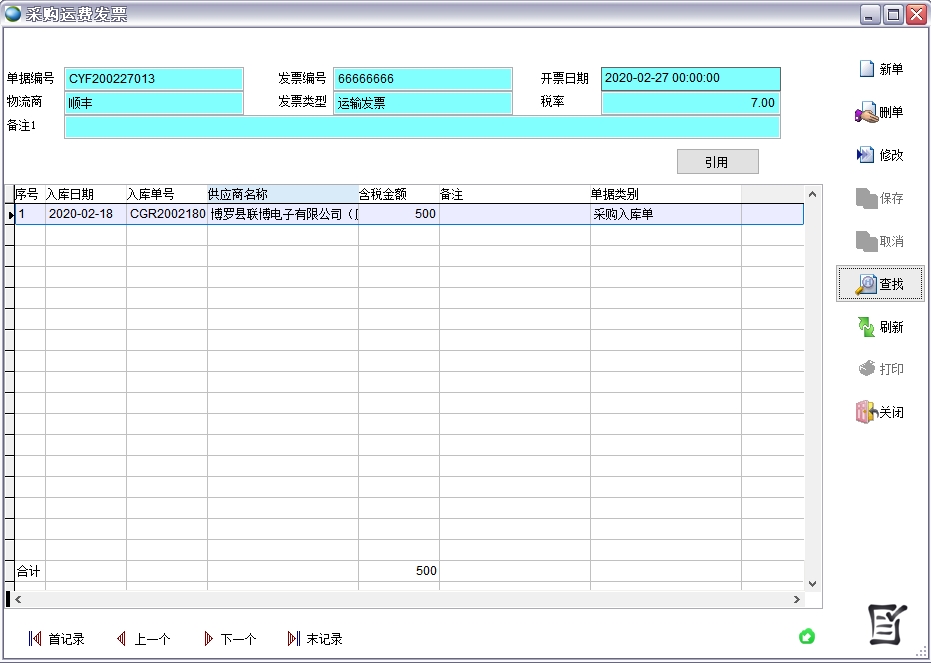Select the 物流商 field showing 顺丰
Viewport: 931px width, 663px height.
(154, 103)
